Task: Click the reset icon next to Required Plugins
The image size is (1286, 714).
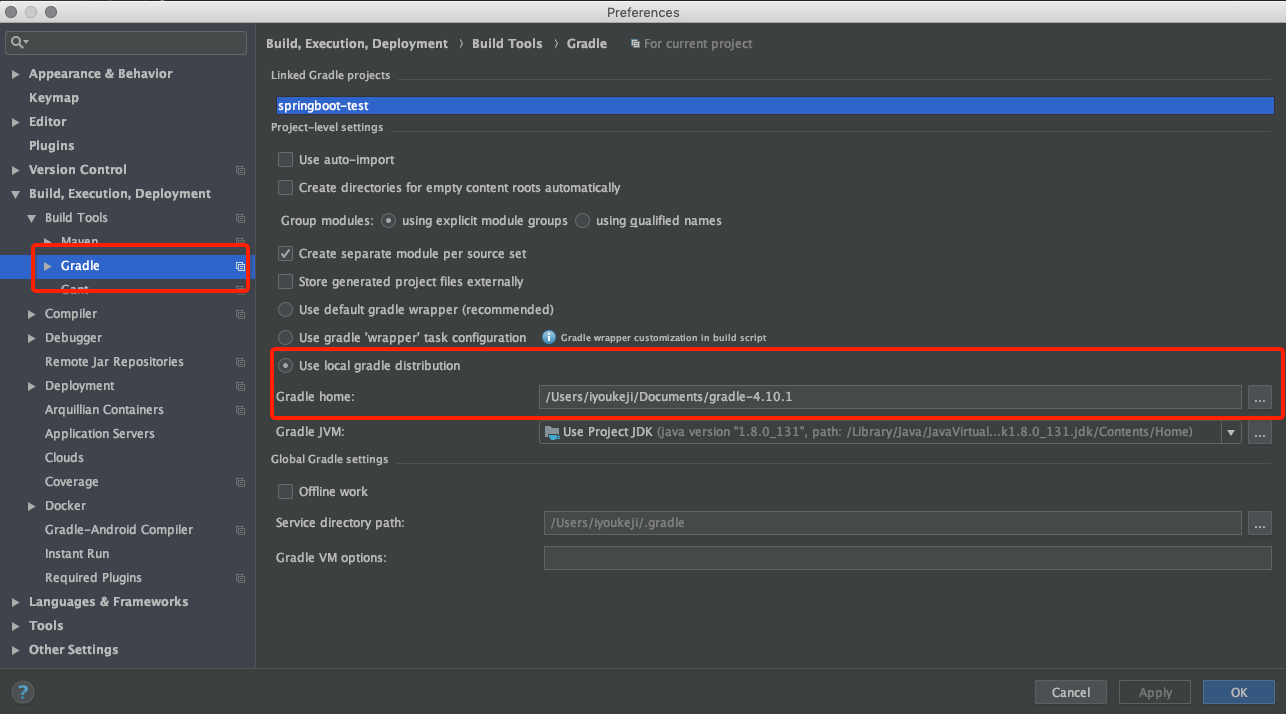Action: (x=239, y=578)
